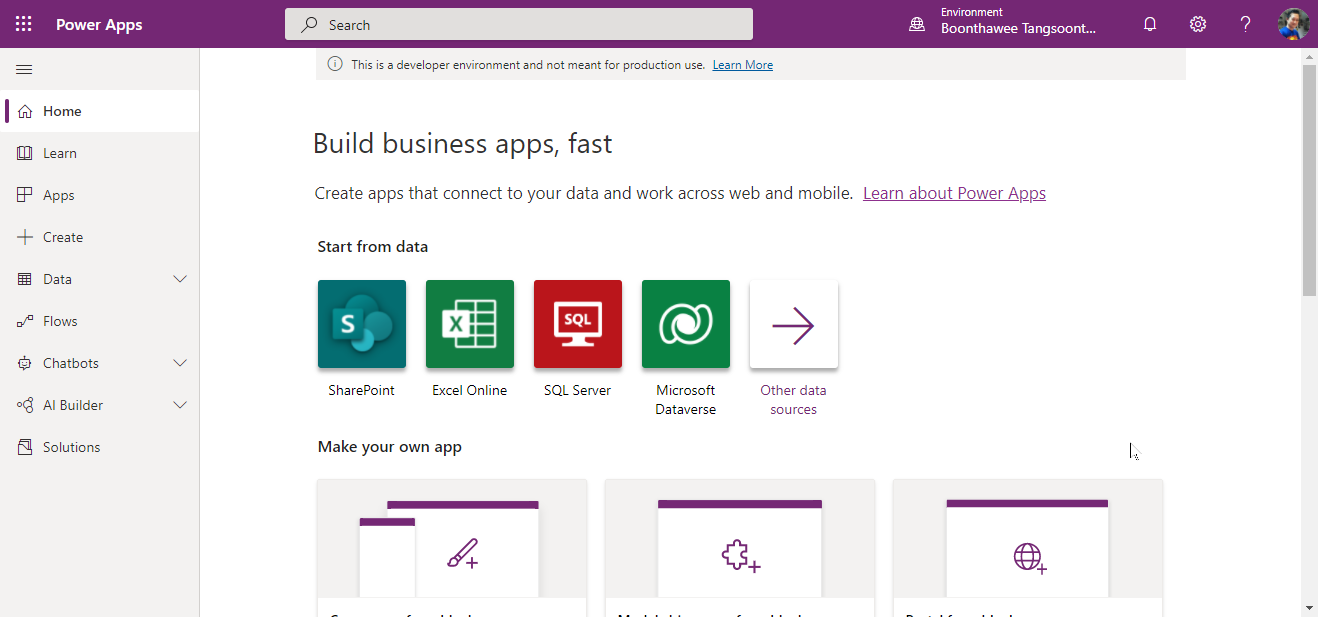Open the Environment picker
Image resolution: width=1318 pixels, height=617 pixels.
(1003, 23)
